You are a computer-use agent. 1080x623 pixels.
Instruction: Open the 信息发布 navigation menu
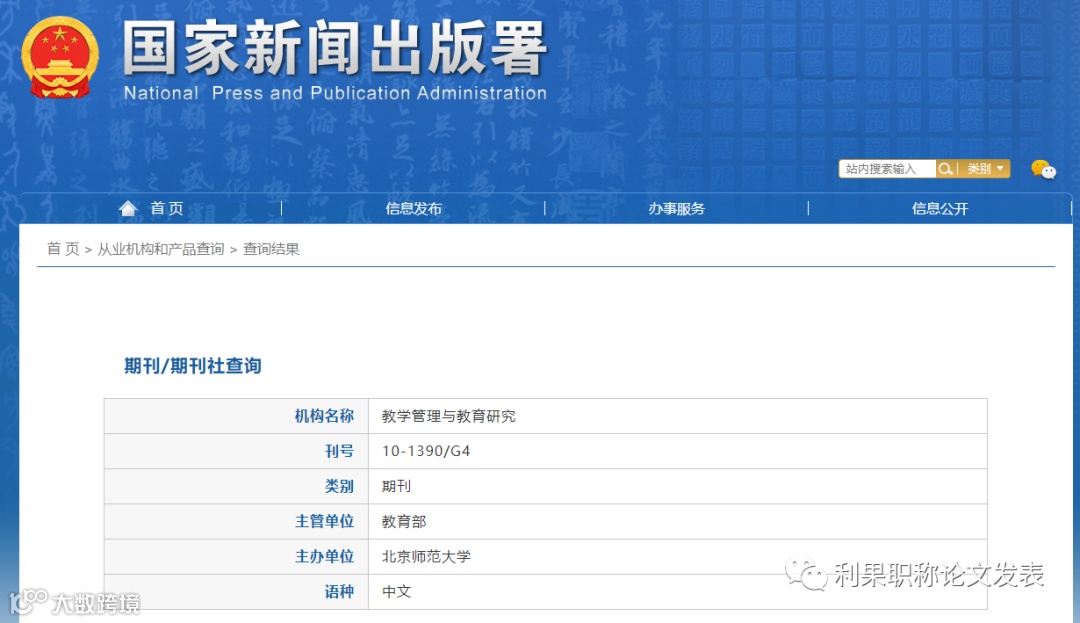point(413,209)
